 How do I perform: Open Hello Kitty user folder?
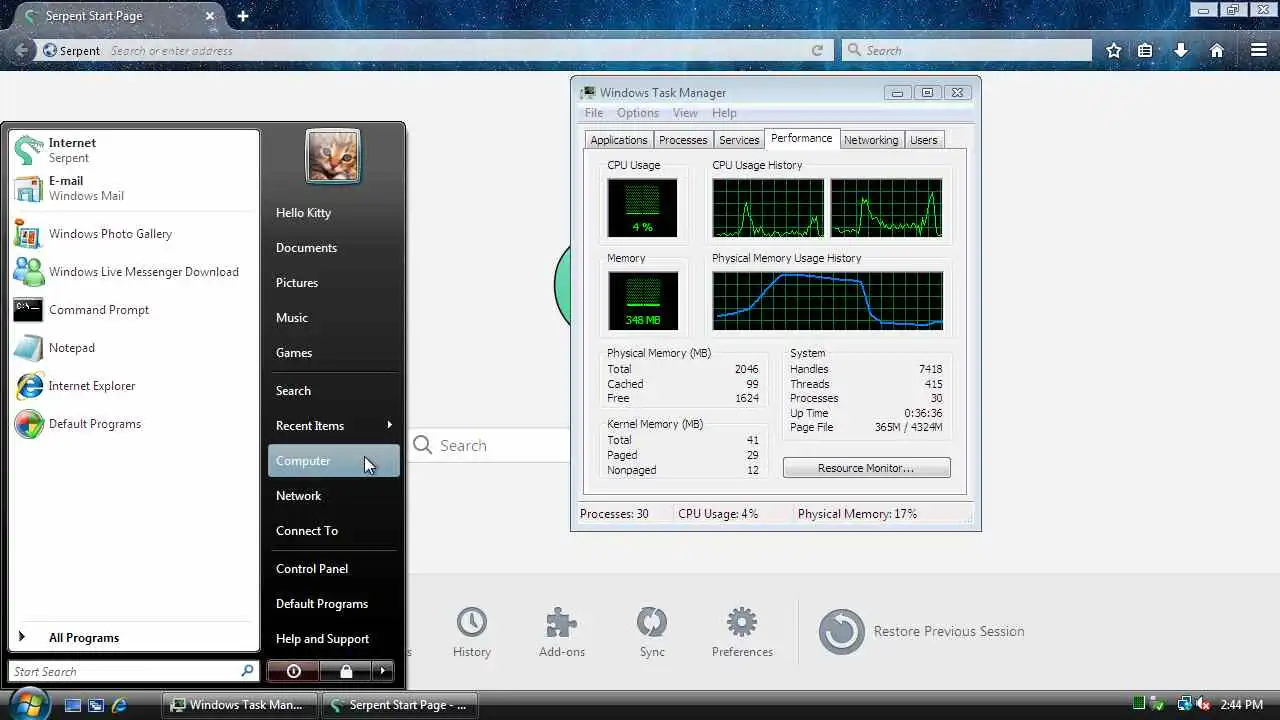click(333, 213)
